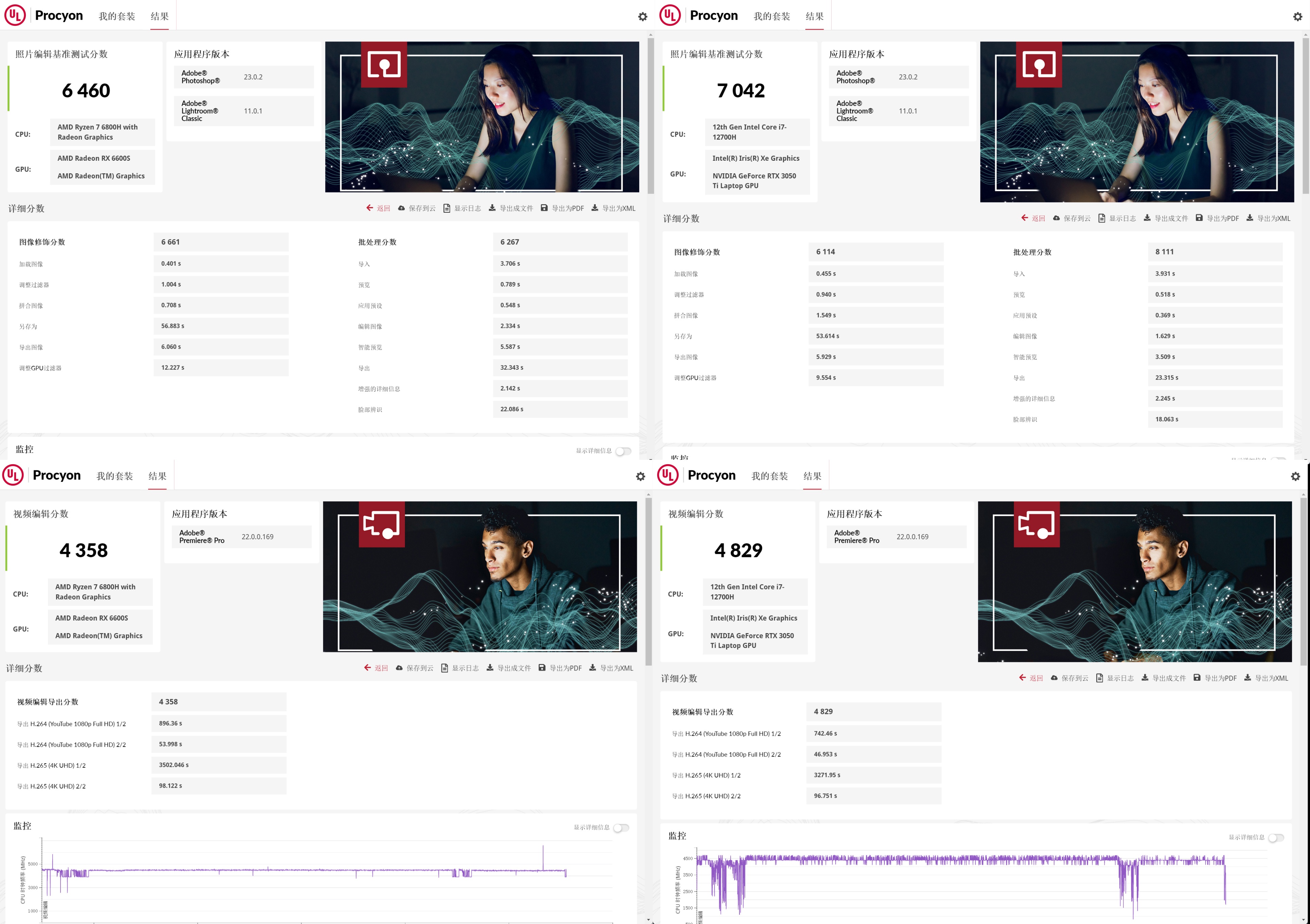
Task: Click photo benchmark banner image in 7 042 window
Action: click(1137, 122)
